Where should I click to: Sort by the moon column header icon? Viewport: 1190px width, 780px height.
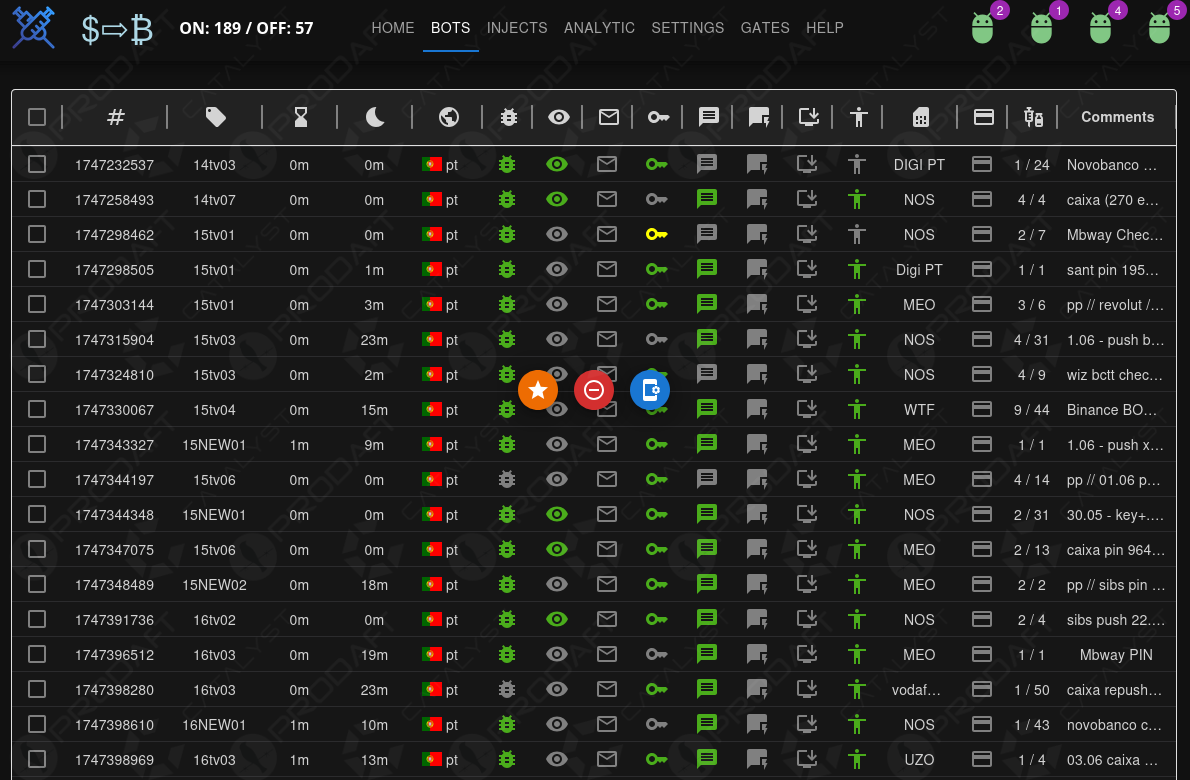pos(375,117)
